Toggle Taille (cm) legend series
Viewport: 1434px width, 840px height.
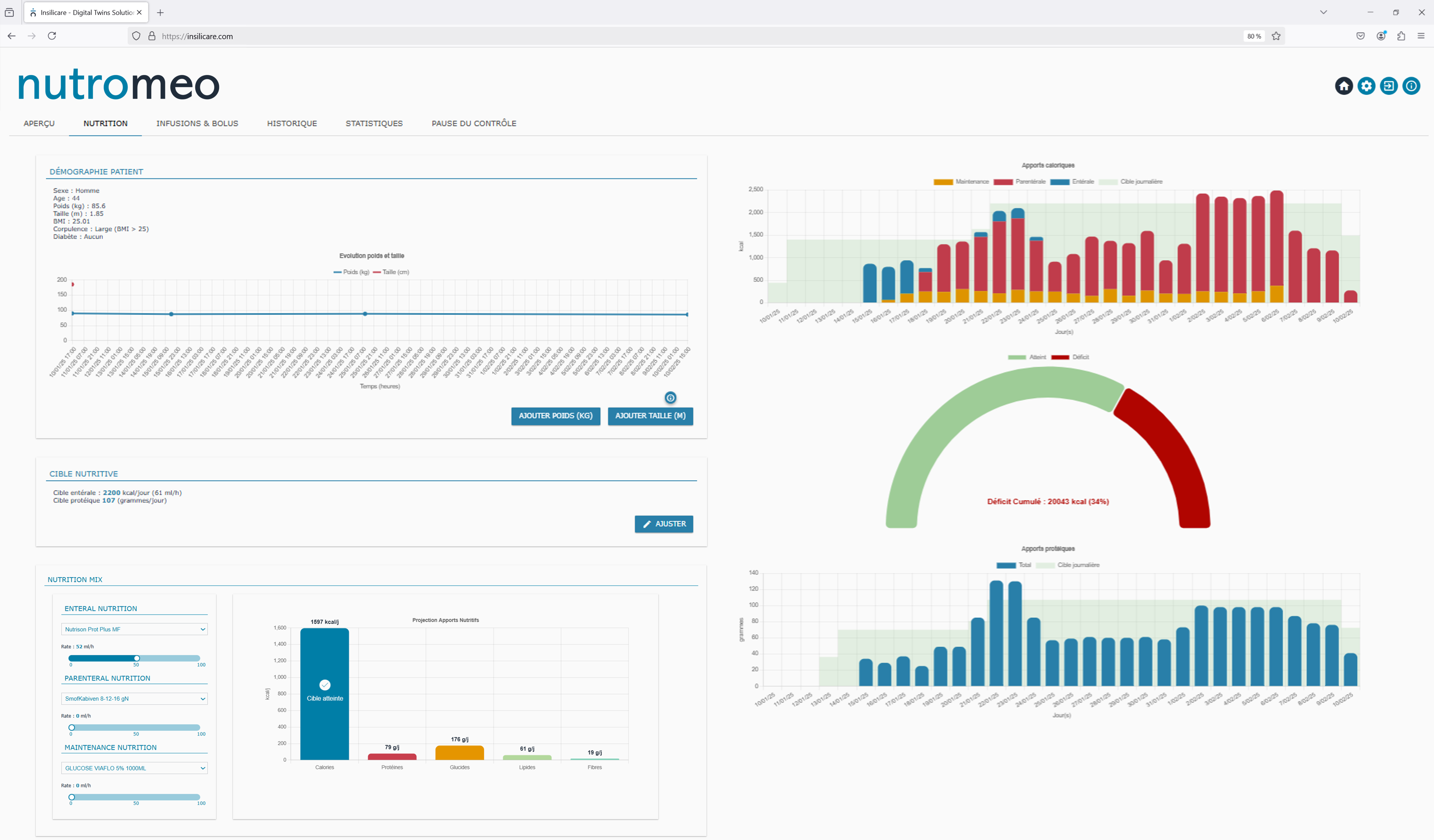391,272
